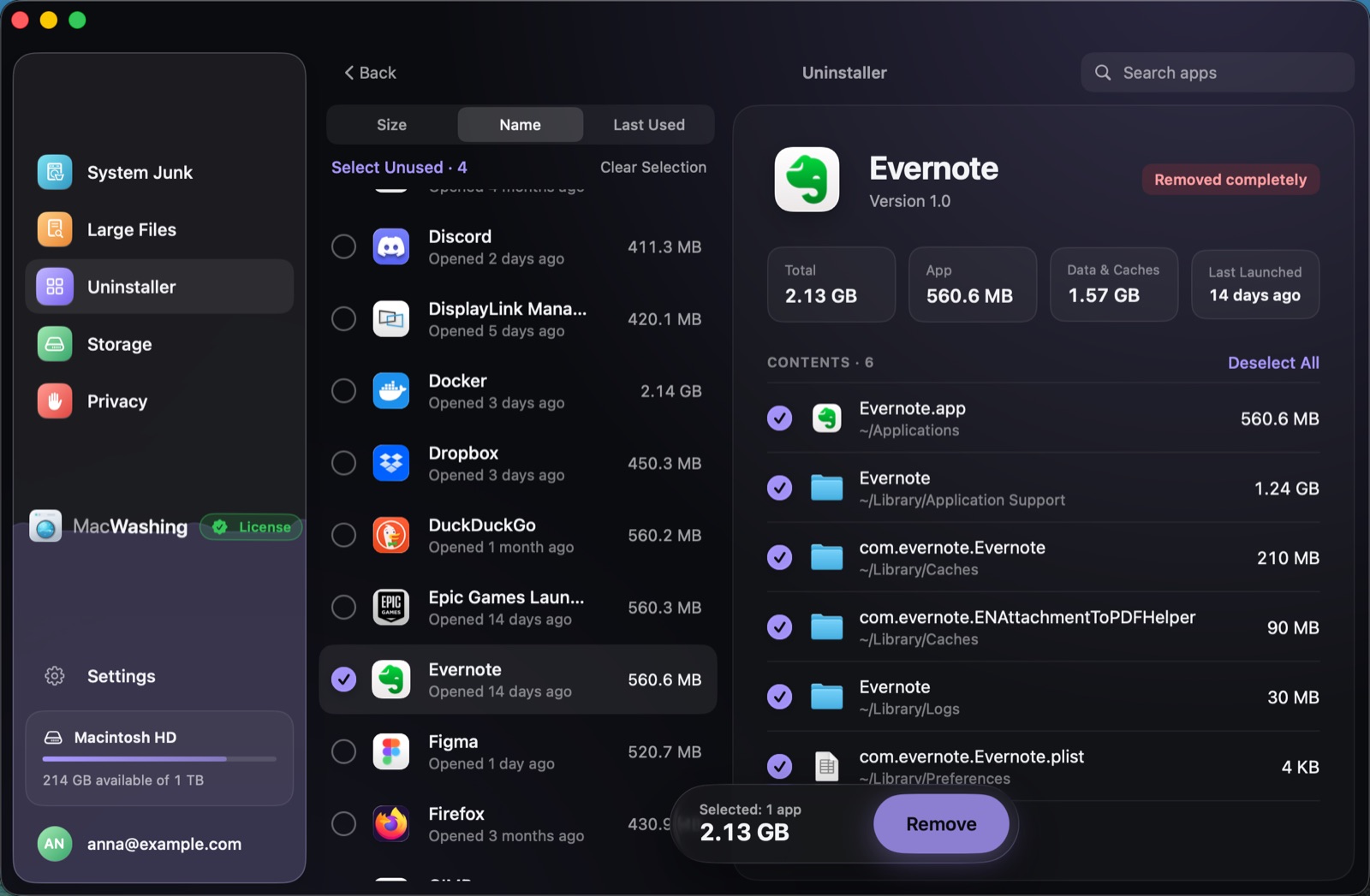Uncheck the ENAttachmentToPDFHelper item
The height and width of the screenshot is (896, 1370).
[779, 627]
